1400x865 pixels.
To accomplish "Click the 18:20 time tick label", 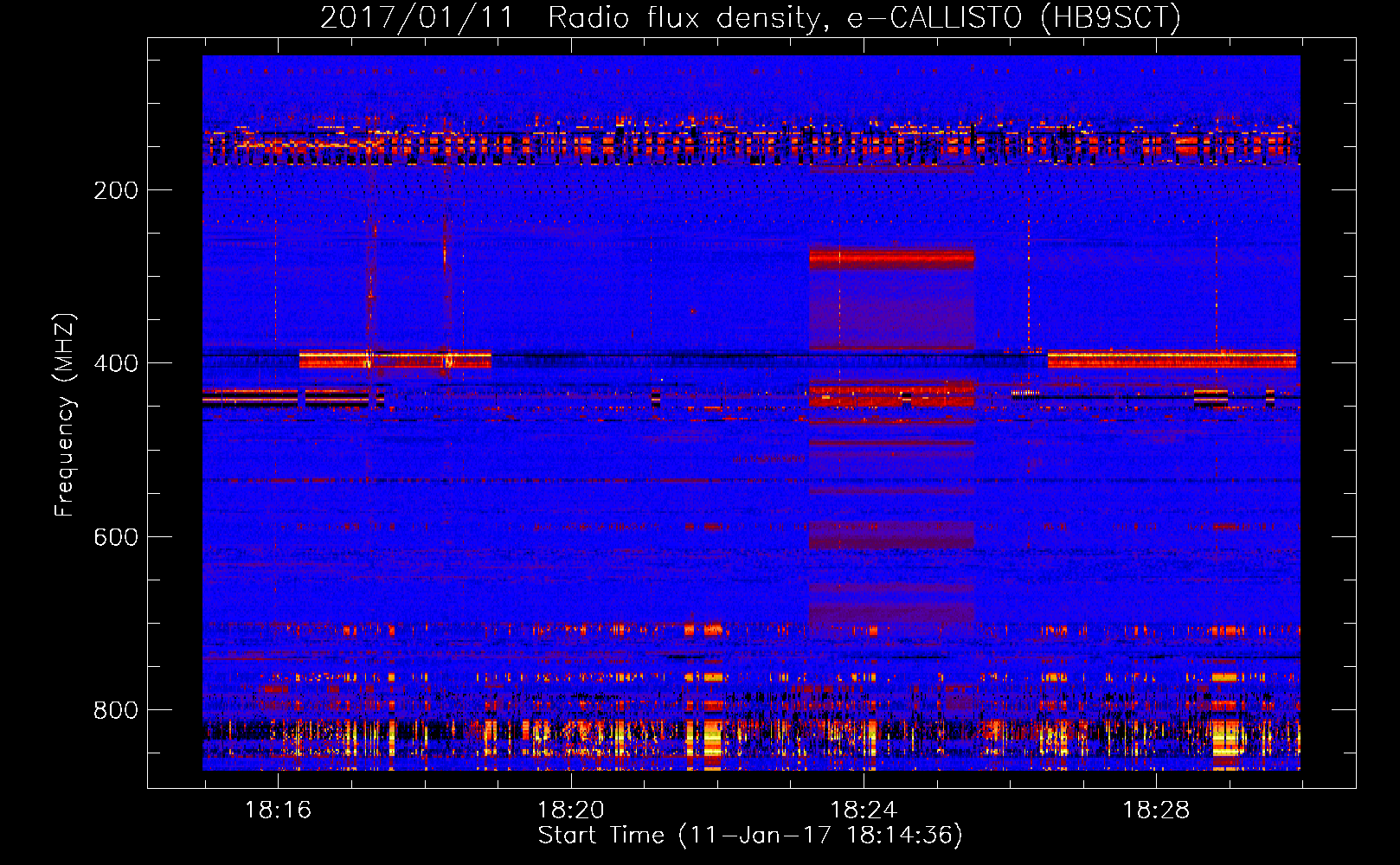I will (x=571, y=811).
